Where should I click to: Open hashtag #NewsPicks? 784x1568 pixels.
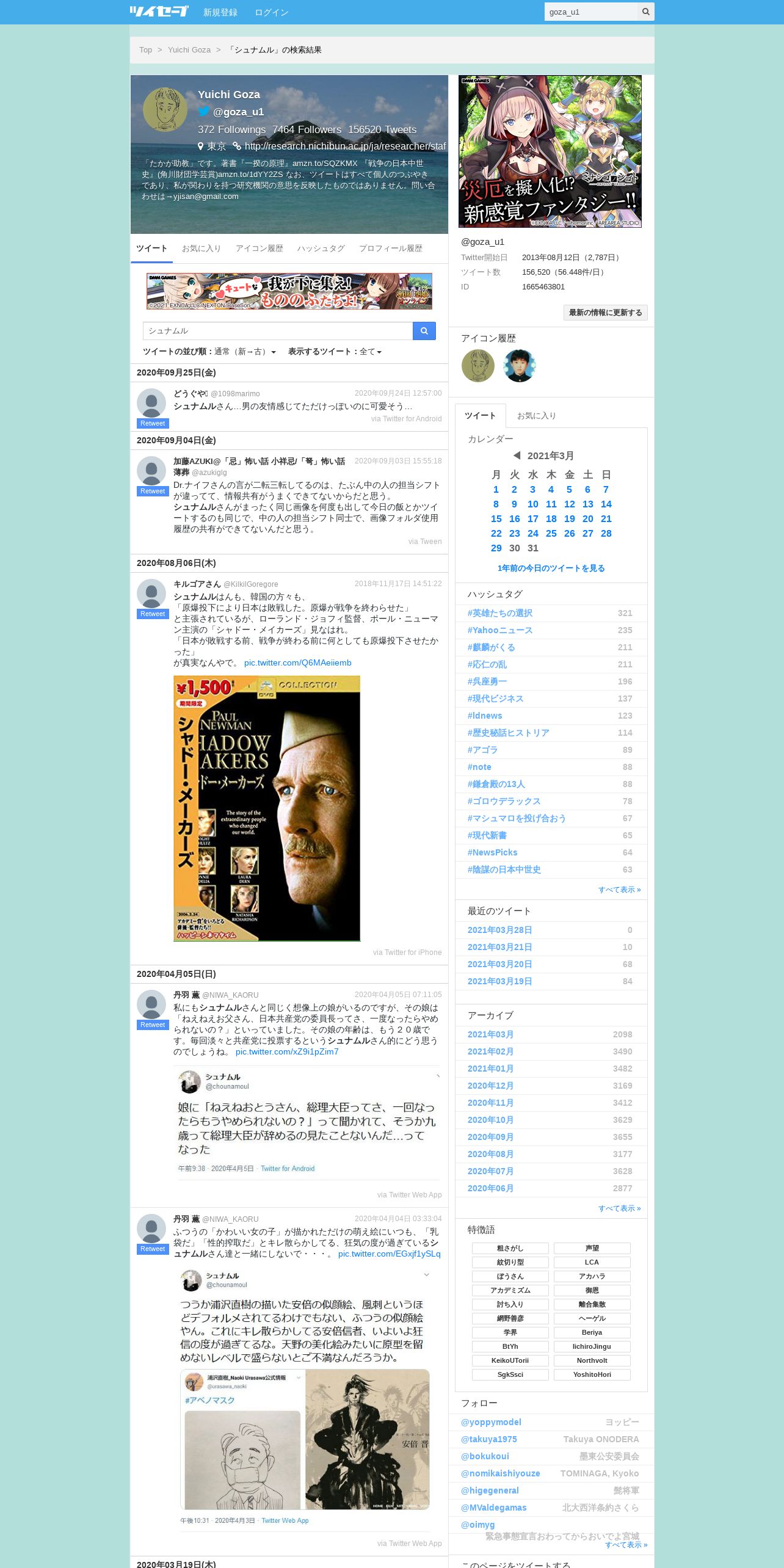click(x=493, y=852)
